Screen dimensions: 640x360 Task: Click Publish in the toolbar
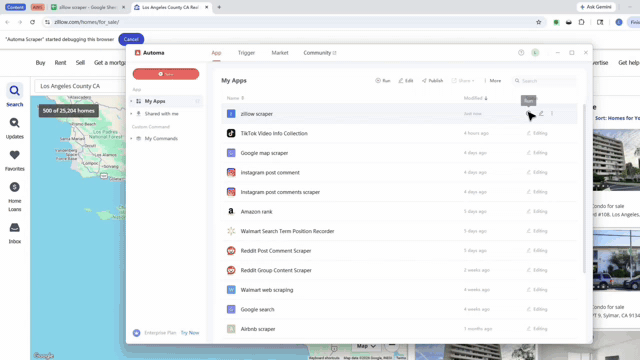432,81
